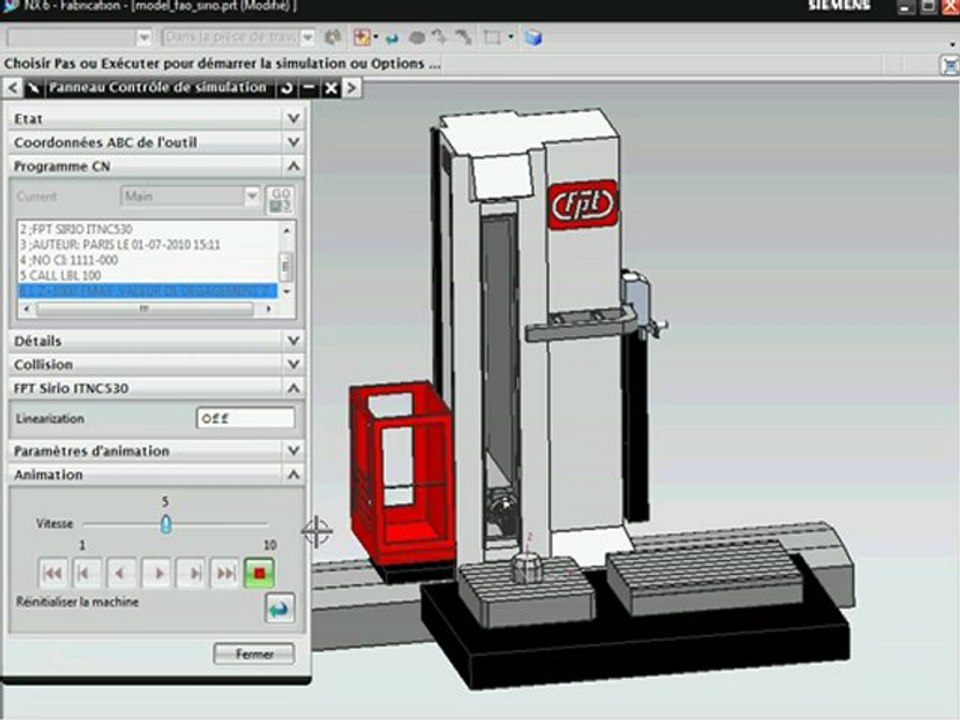Viewport: 960px width, 720px height.
Task: Click the icon at the right end of the cue line
Action: click(x=949, y=64)
